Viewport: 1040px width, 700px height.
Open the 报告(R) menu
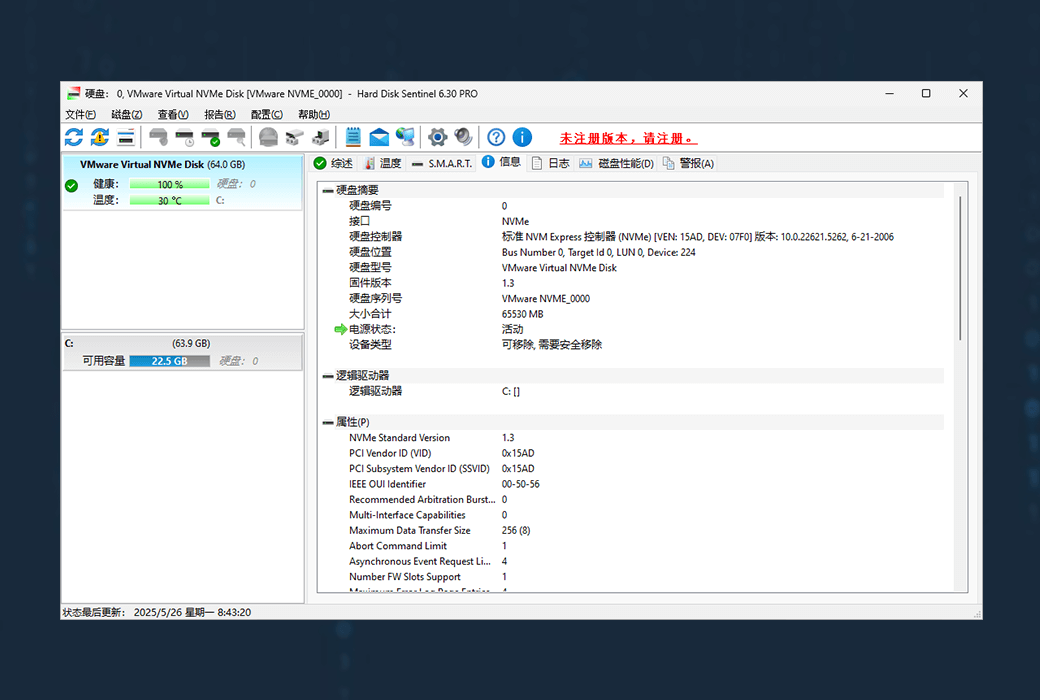tap(220, 114)
